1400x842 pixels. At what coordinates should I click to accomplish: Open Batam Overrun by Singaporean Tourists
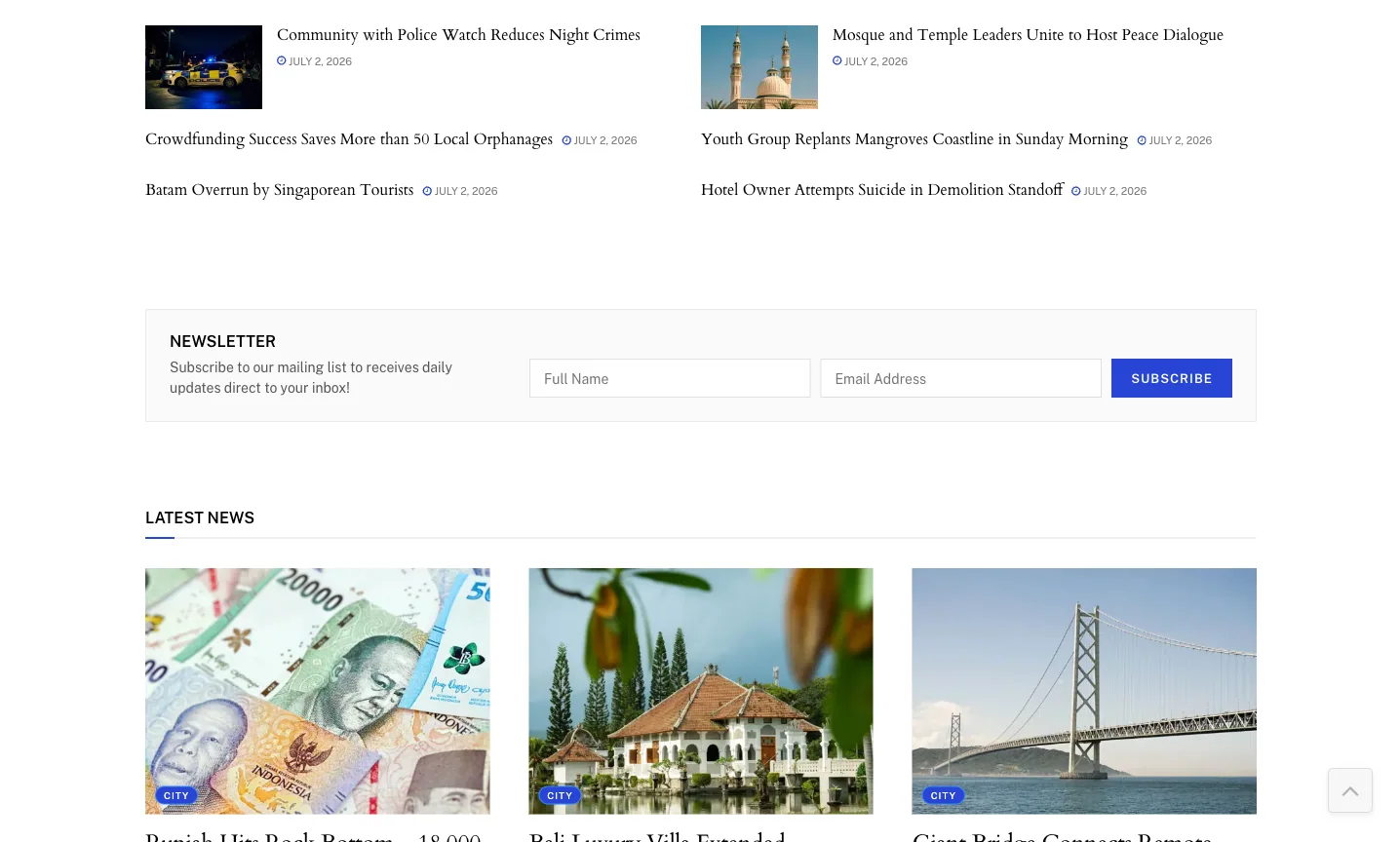coord(280,190)
